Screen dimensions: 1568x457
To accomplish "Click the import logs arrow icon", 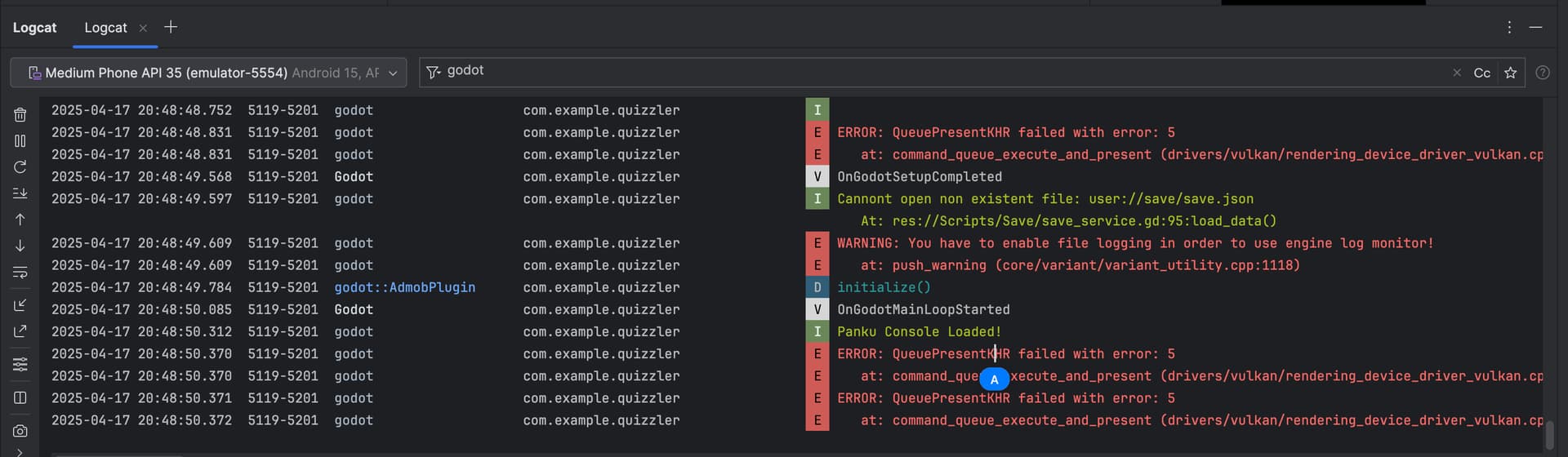I will pos(20,305).
